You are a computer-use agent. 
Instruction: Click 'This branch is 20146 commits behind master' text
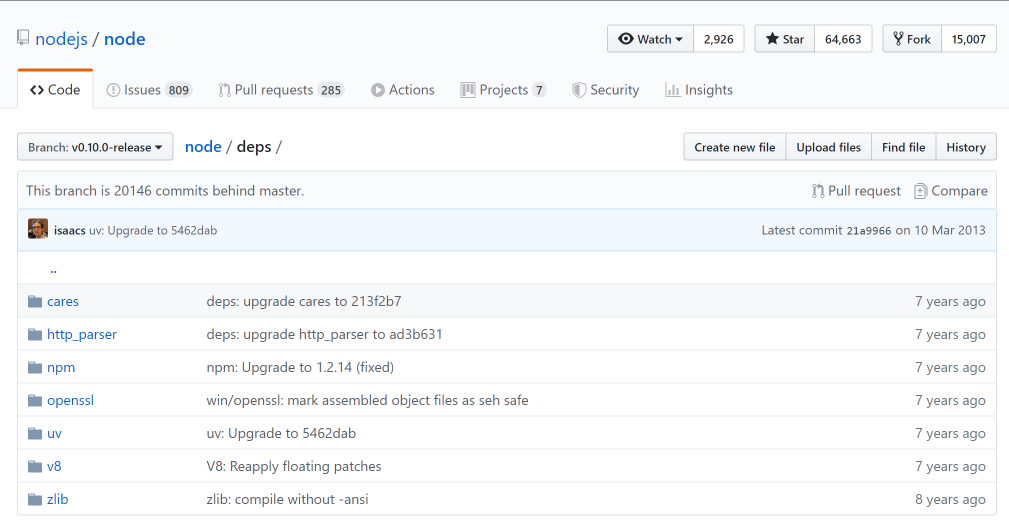click(x=165, y=190)
